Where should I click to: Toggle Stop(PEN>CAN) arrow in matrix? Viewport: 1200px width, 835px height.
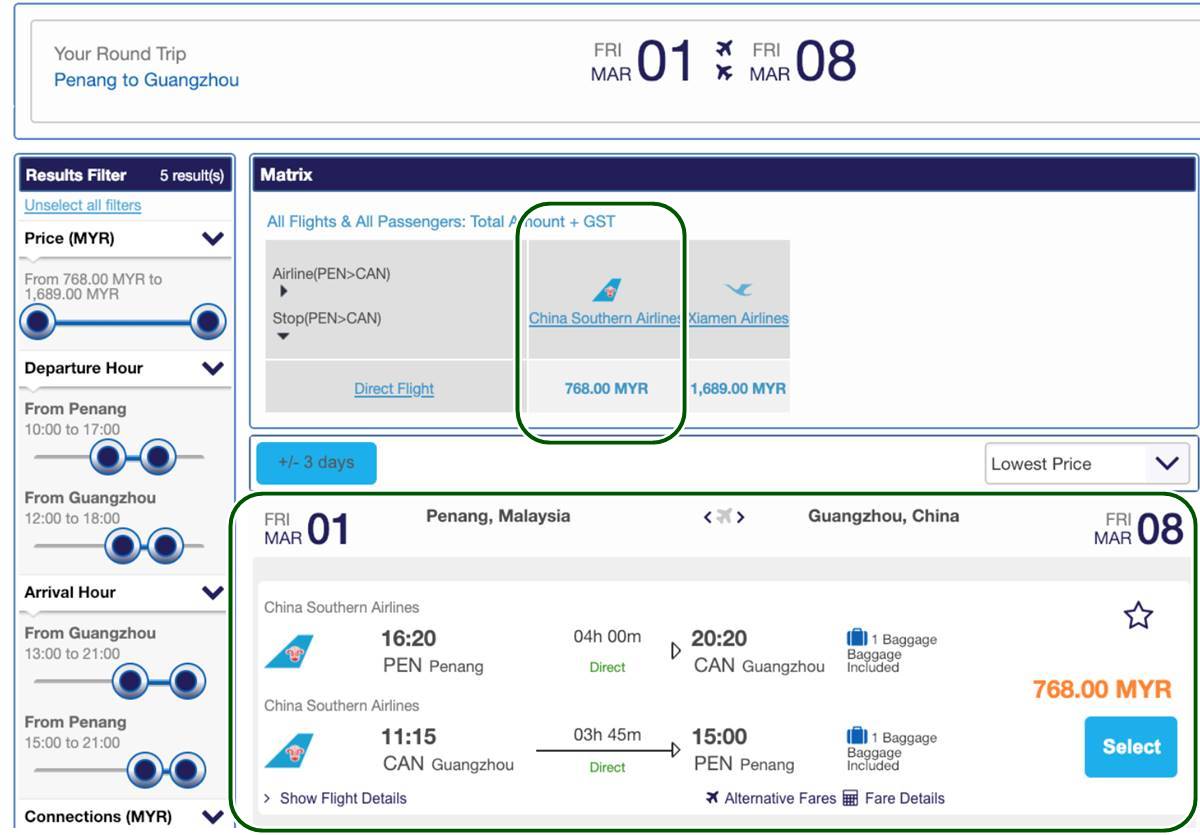point(284,337)
